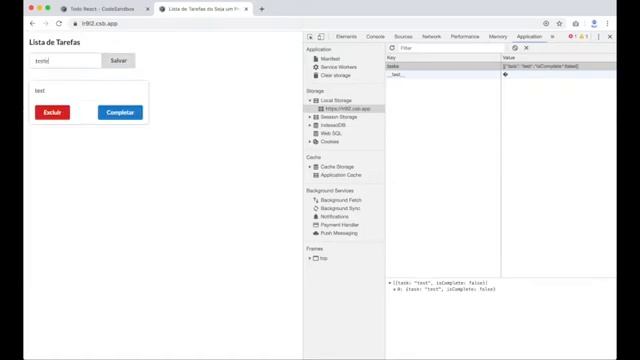Expand the Cookies node

(x=310, y=142)
